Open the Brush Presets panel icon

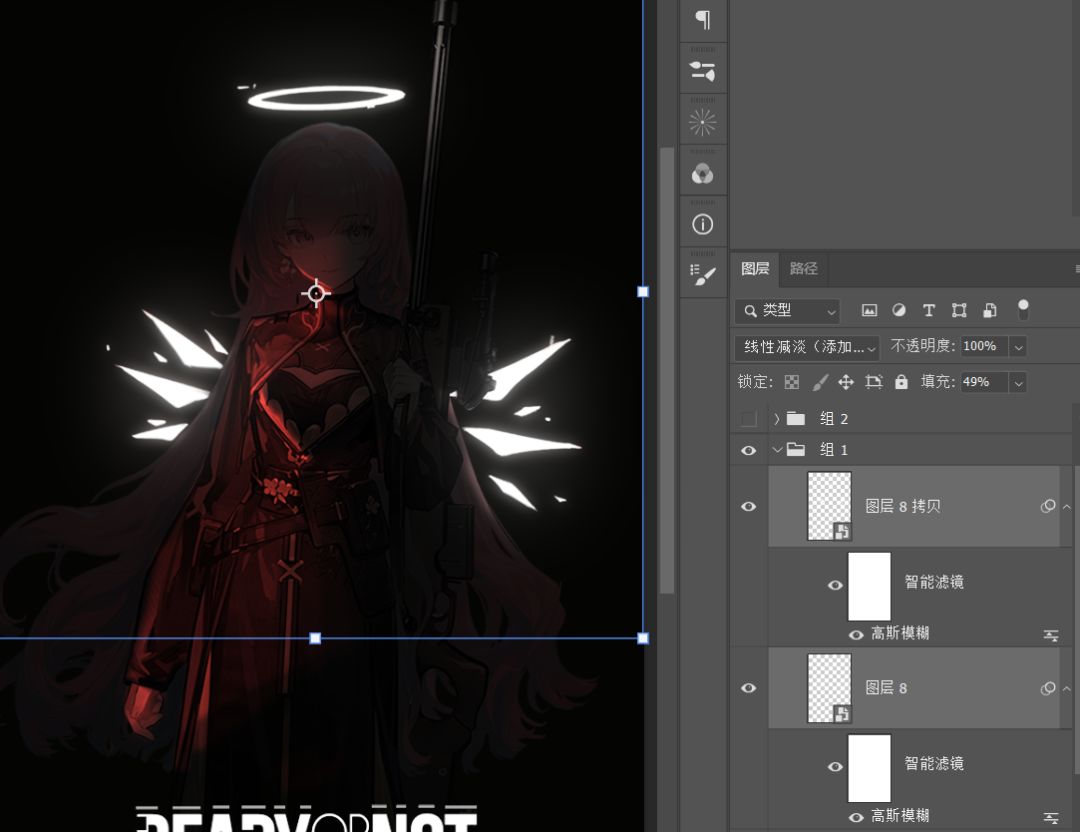tap(703, 275)
